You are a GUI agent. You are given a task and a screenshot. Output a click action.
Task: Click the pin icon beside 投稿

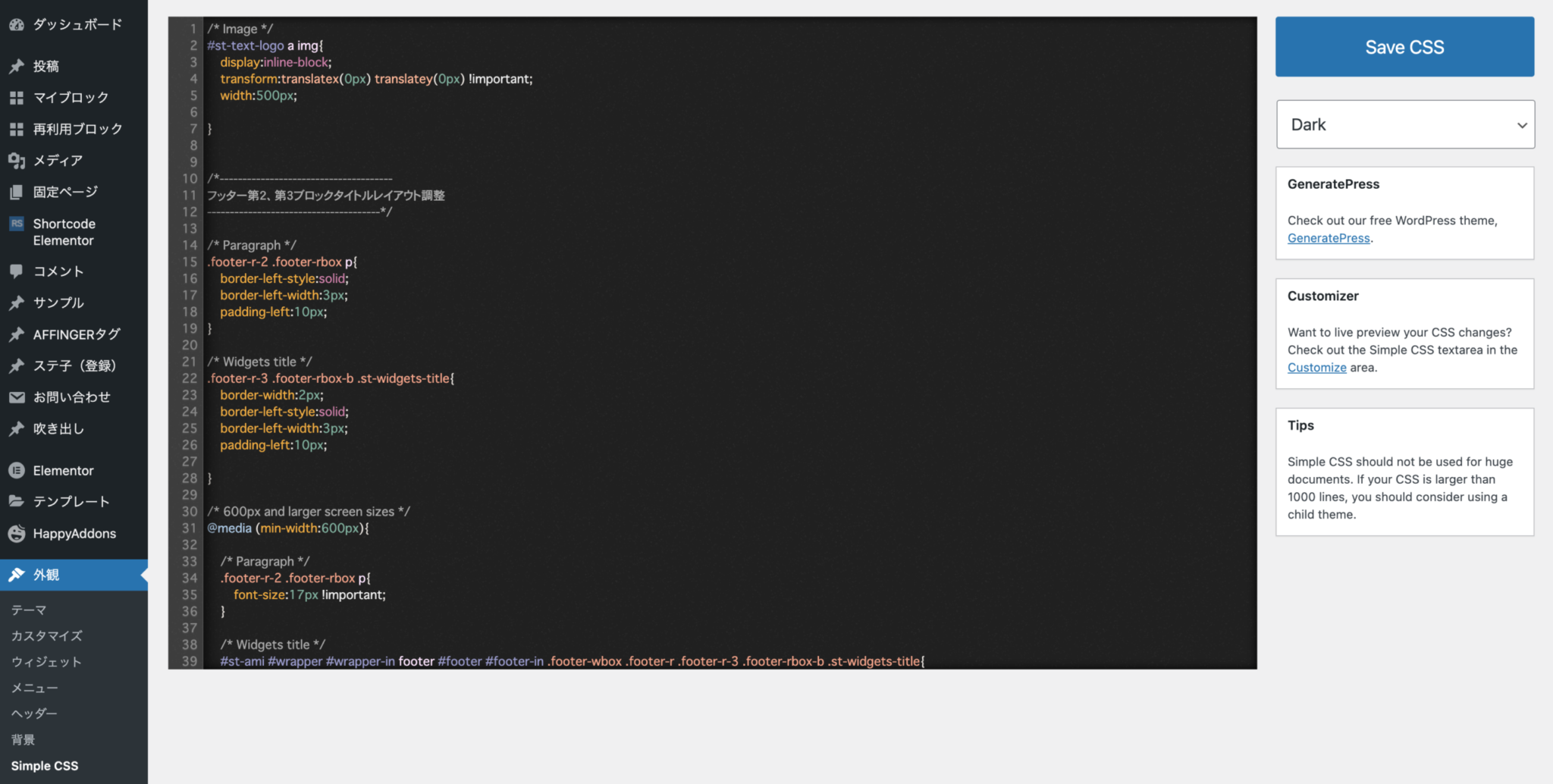[17, 67]
